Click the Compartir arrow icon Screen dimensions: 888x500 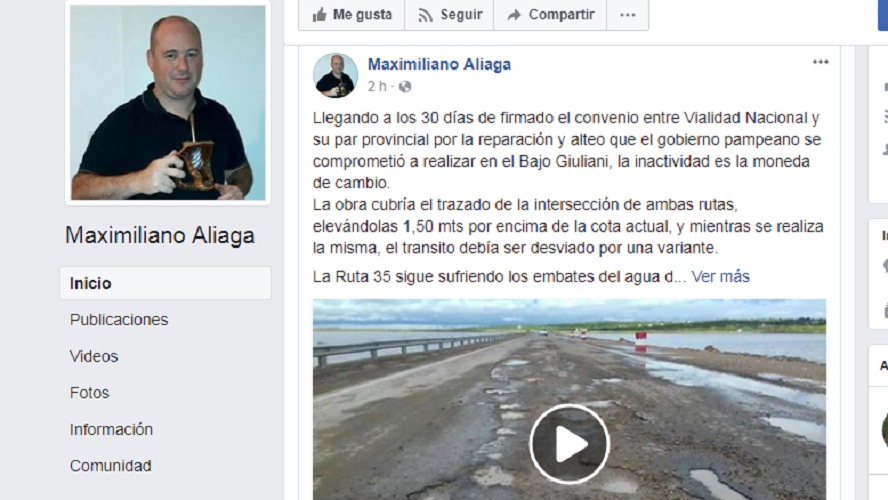(514, 15)
